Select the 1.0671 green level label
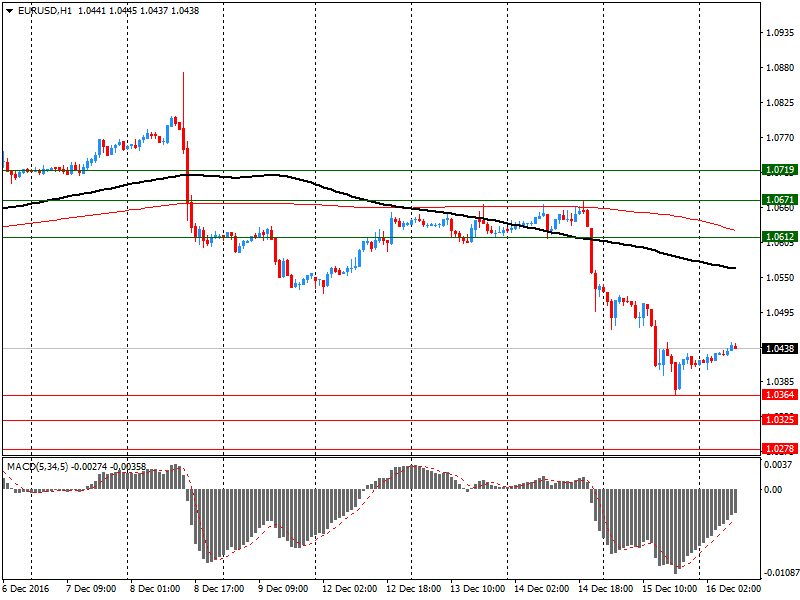 (780, 199)
